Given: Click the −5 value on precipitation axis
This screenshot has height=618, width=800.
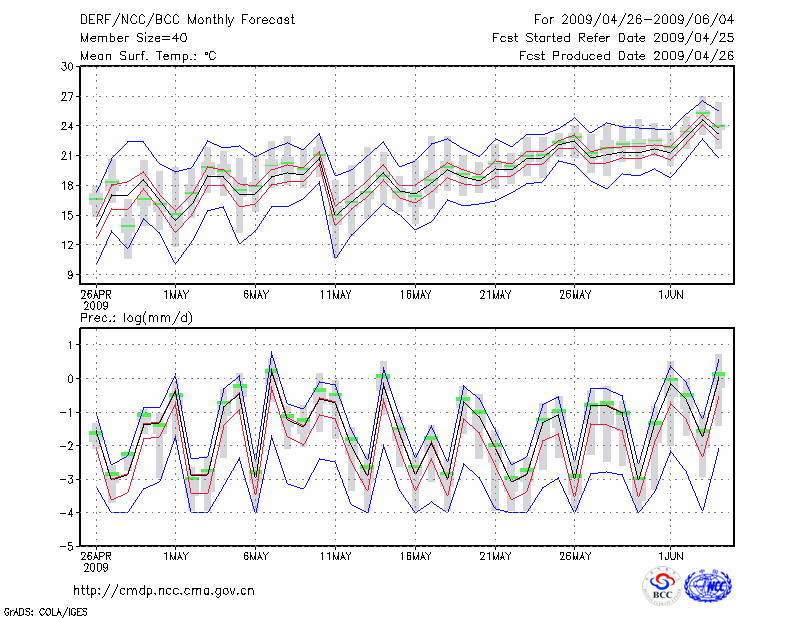Looking at the screenshot, I should pyautogui.click(x=68, y=547).
